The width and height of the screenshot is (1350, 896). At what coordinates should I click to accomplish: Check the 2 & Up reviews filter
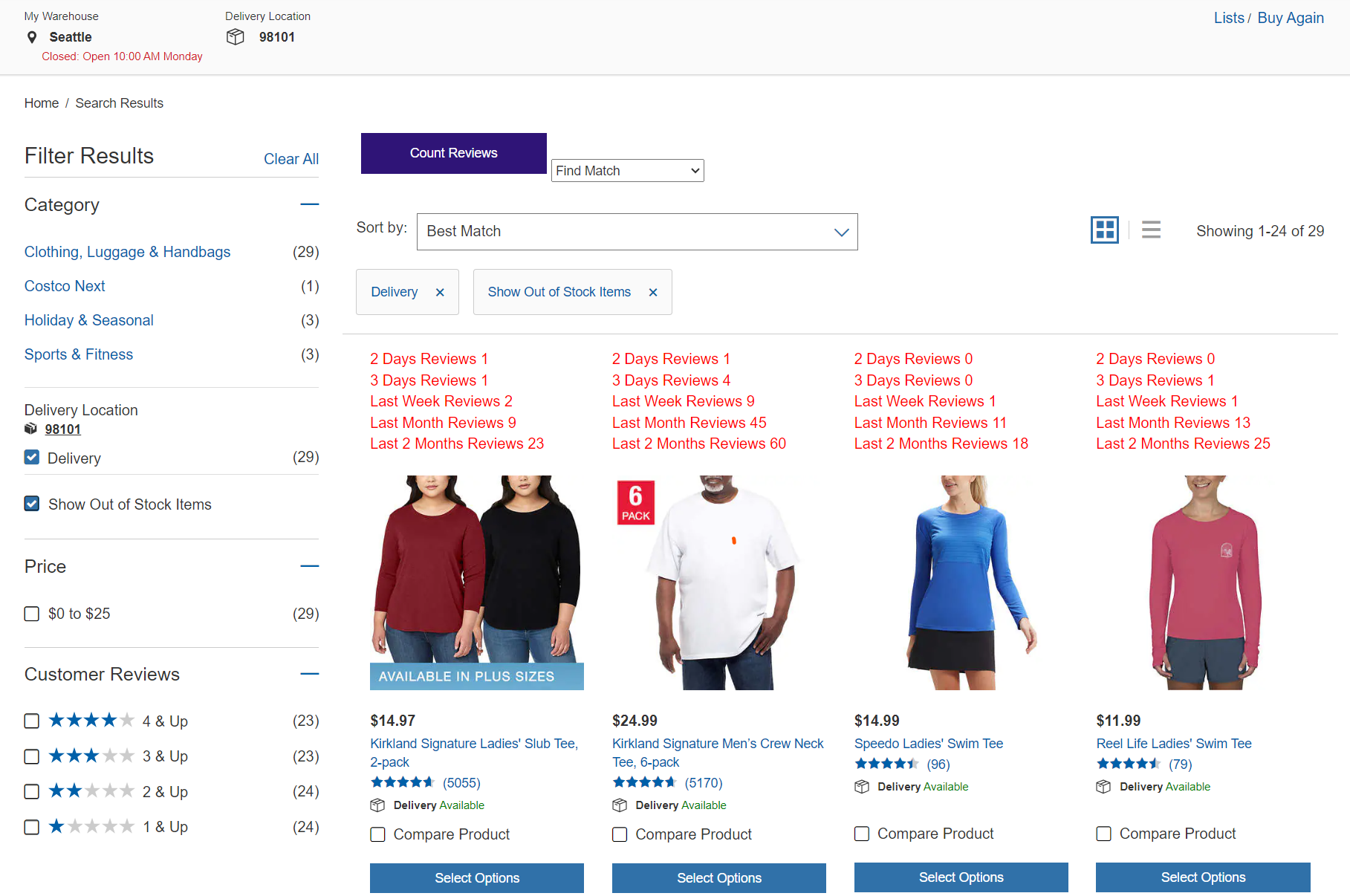[x=32, y=791]
